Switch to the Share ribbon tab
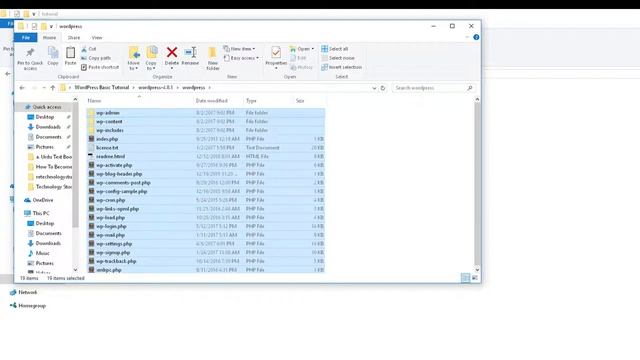Image resolution: width=640 pixels, height=360 pixels. point(74,38)
